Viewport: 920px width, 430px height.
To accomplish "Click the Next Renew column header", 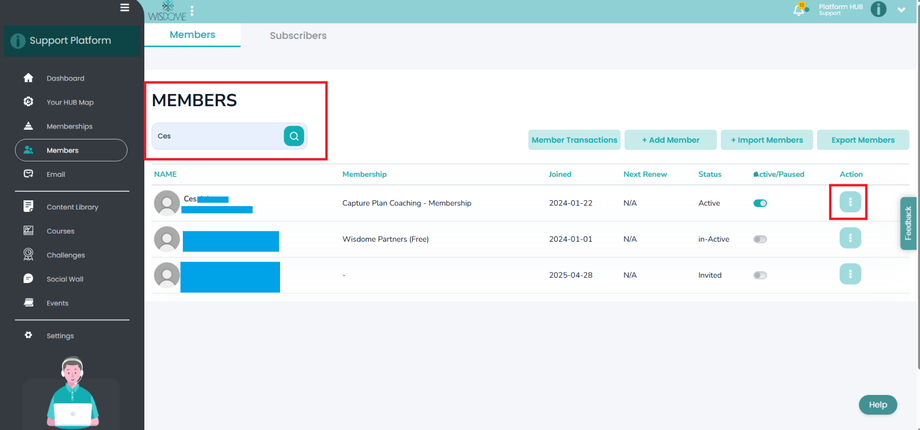I will click(x=645, y=174).
